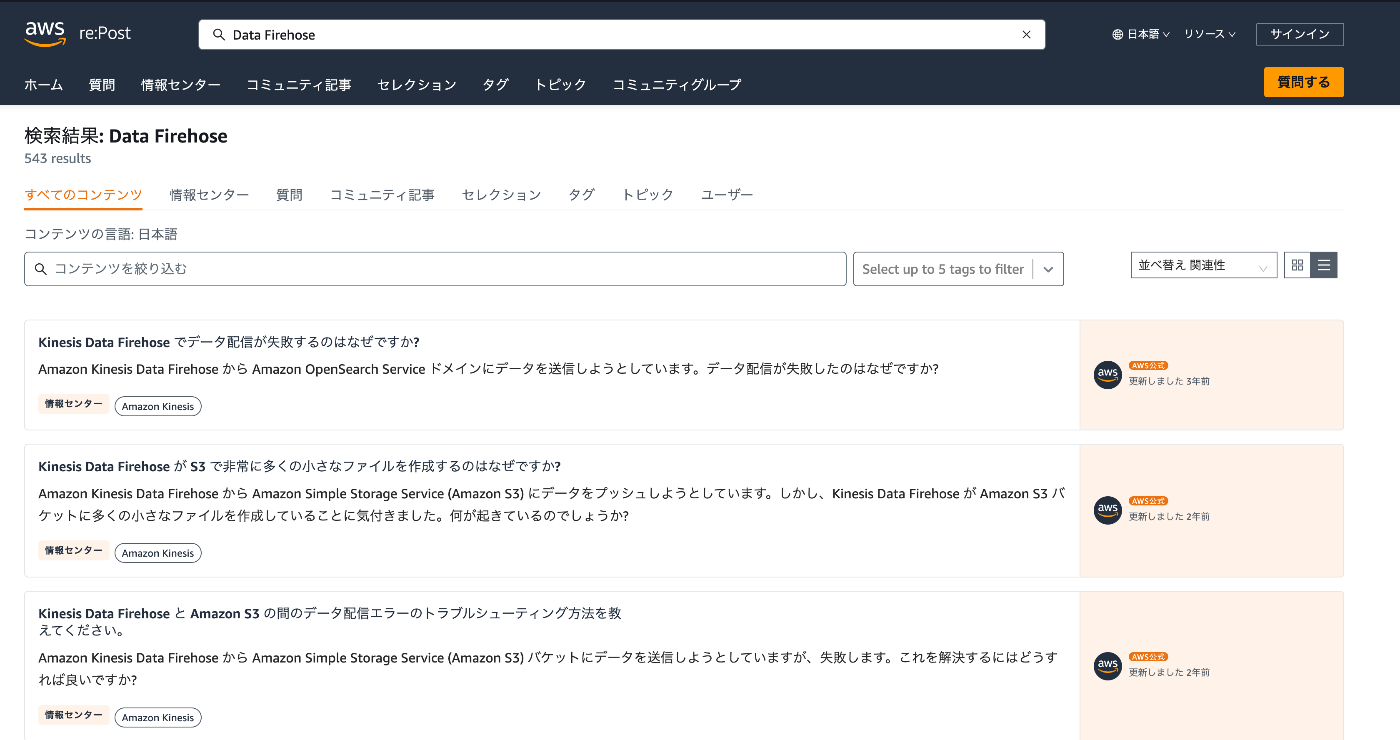Image resolution: width=1400 pixels, height=740 pixels.
Task: Click Amazon Kinesis tag on the OpenSearch delivery failure result
Action: [158, 406]
